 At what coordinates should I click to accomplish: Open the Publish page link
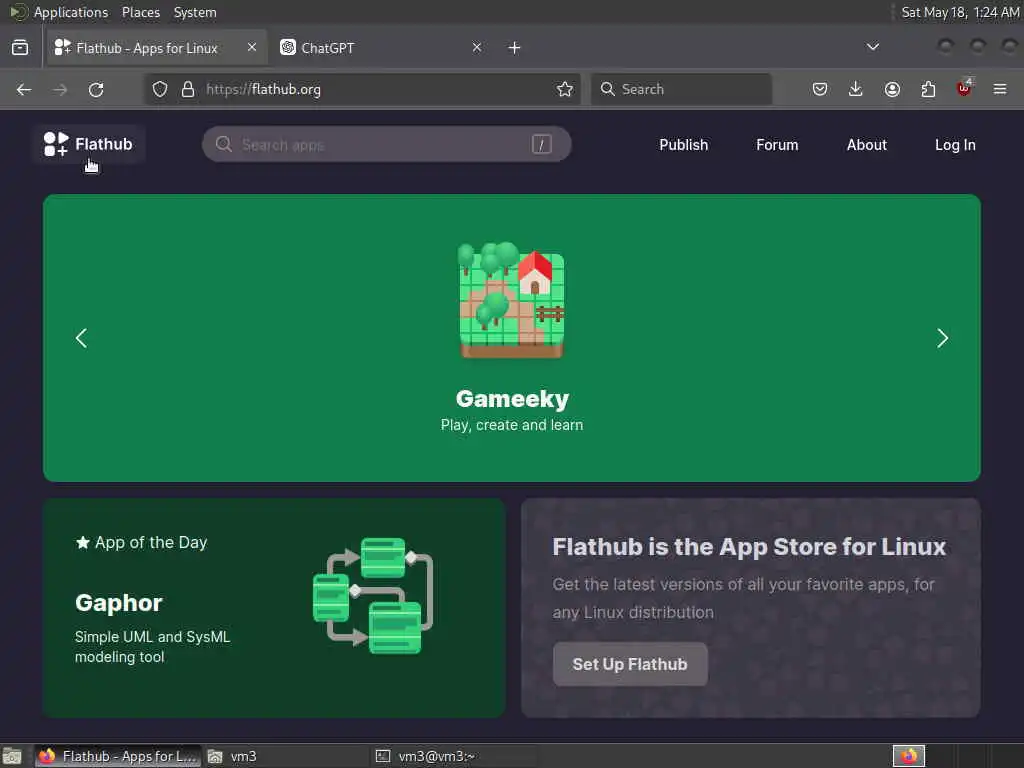(x=683, y=145)
